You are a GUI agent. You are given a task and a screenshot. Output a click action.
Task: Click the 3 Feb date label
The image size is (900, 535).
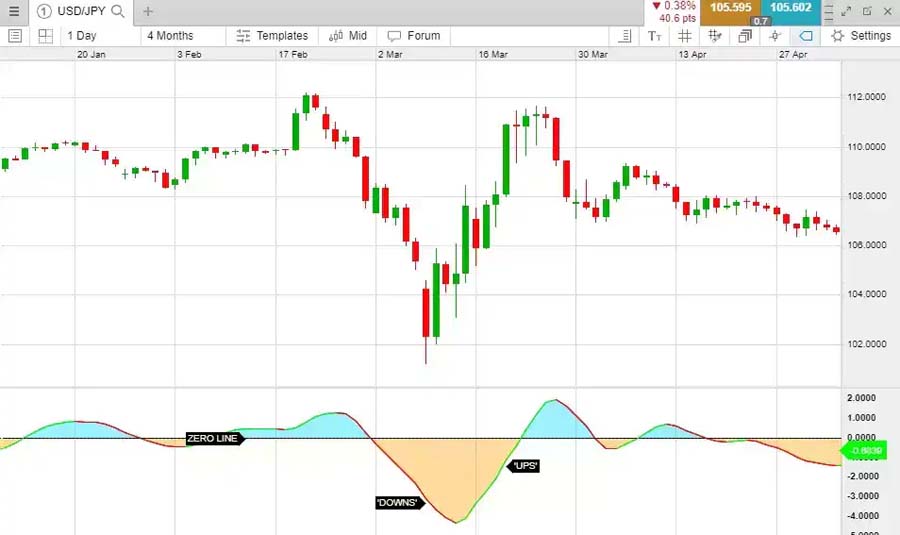click(189, 55)
